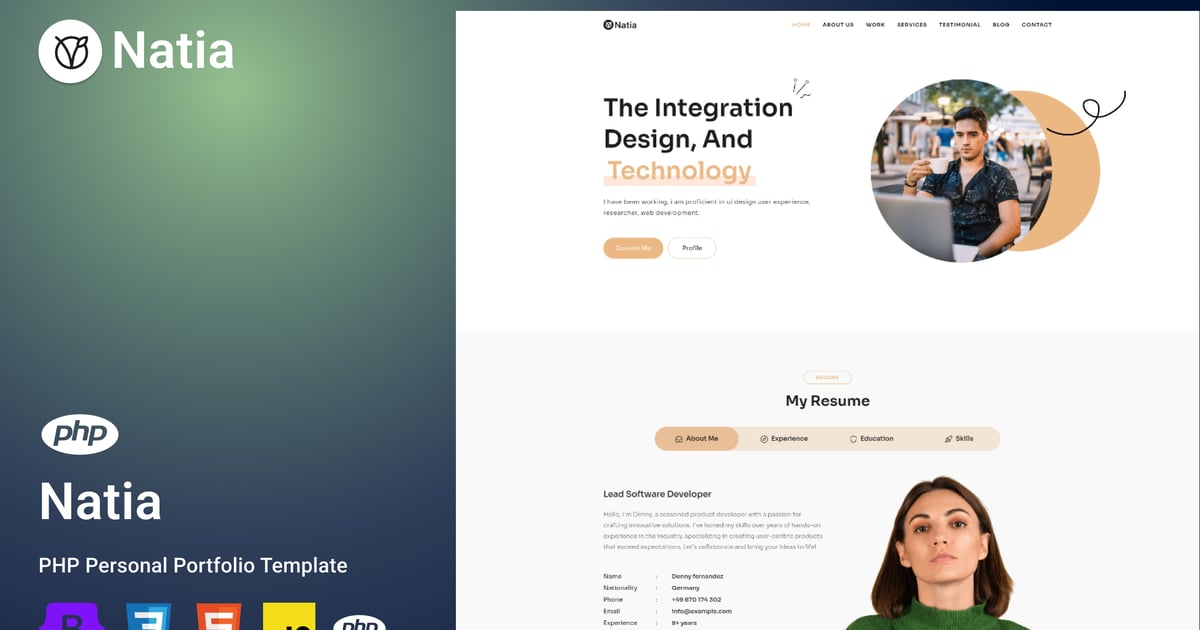Screen dimensions: 1200x630
Task: Click the CSS3 technology icon
Action: [x=148, y=616]
